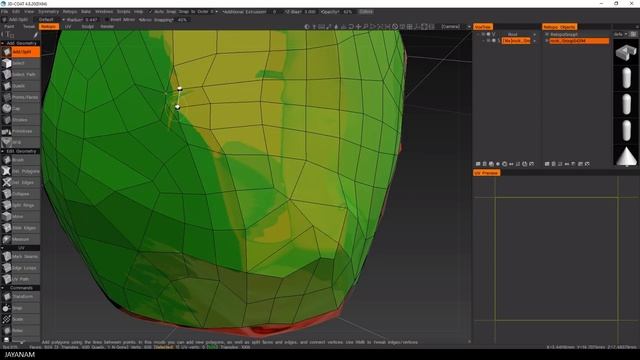Click the pen icon below the room tabs

click(36, 35)
